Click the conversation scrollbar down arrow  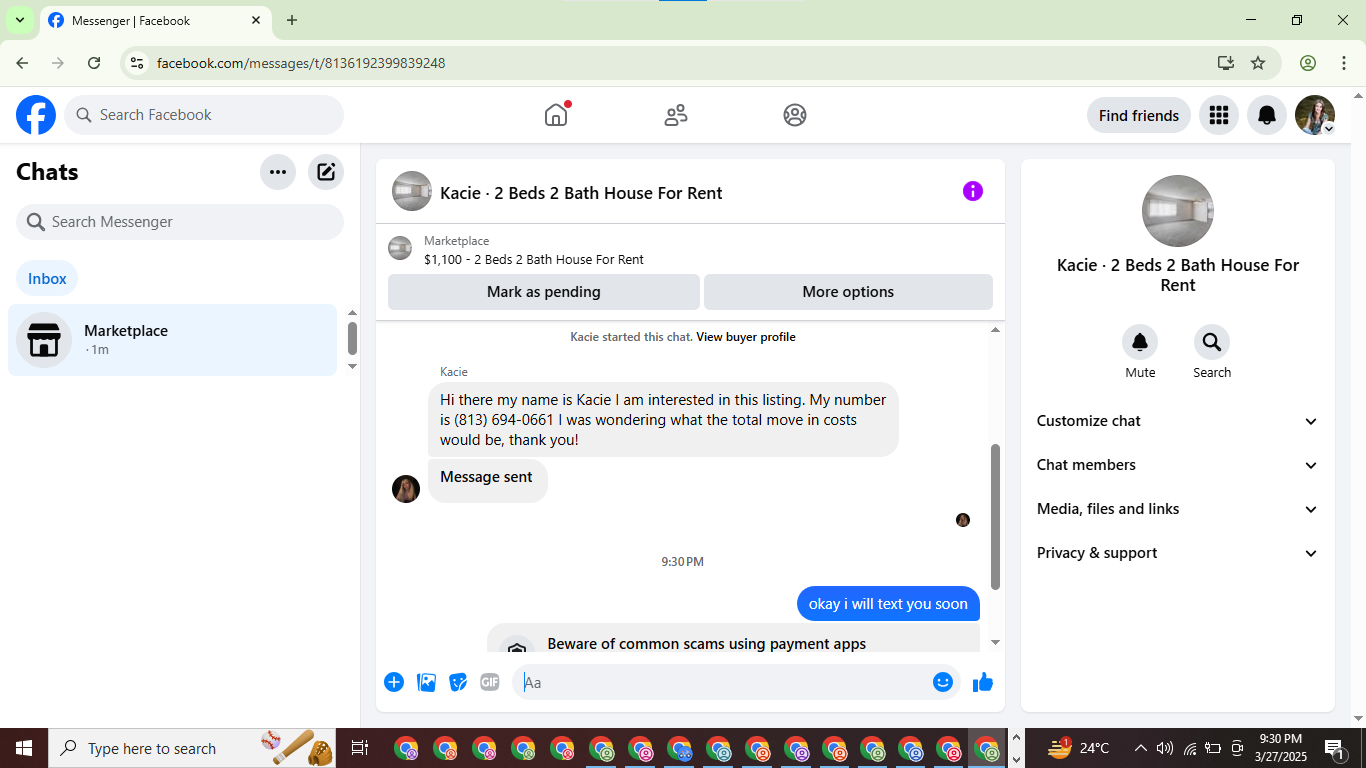click(x=995, y=643)
